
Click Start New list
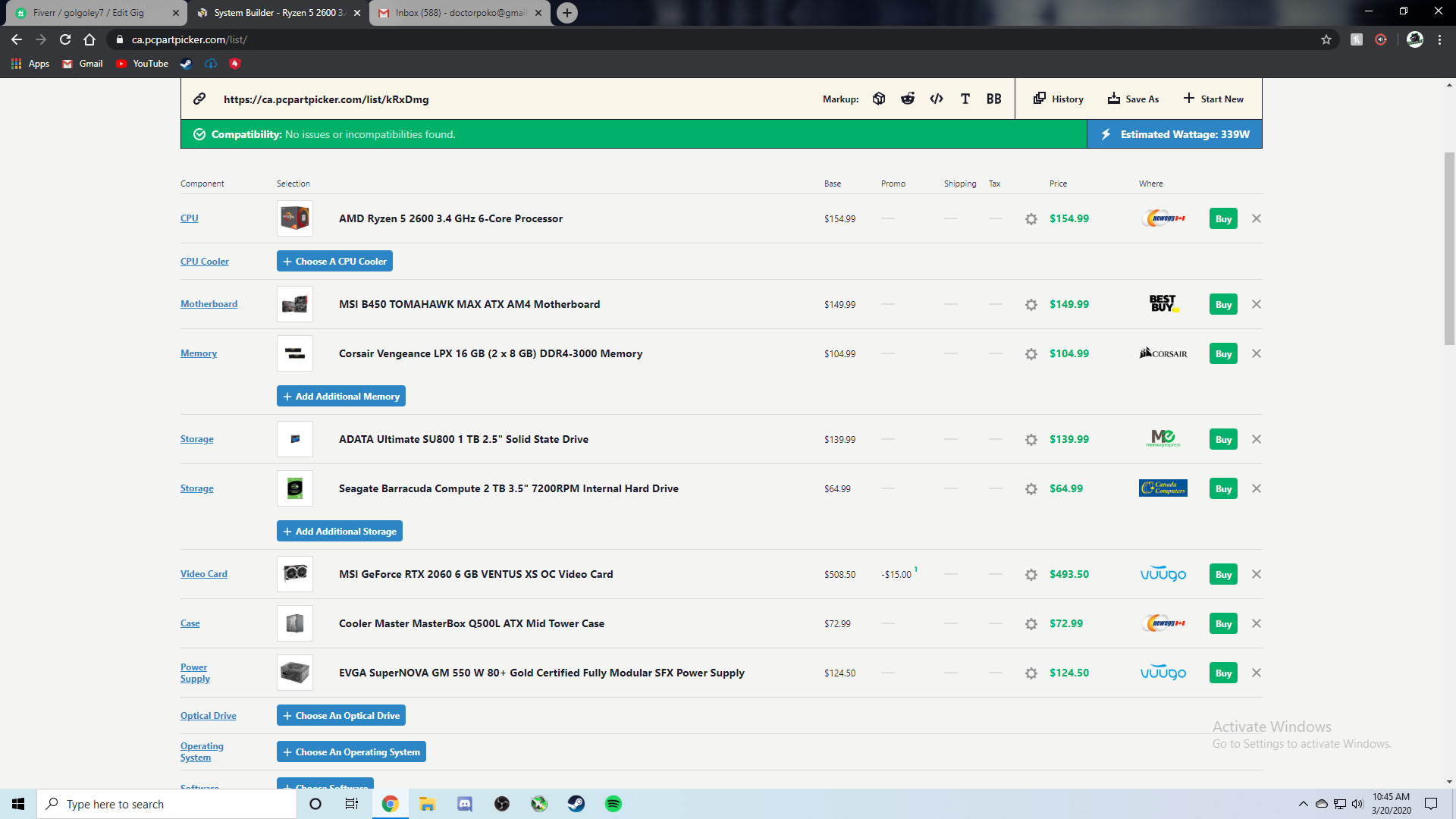click(x=1213, y=99)
